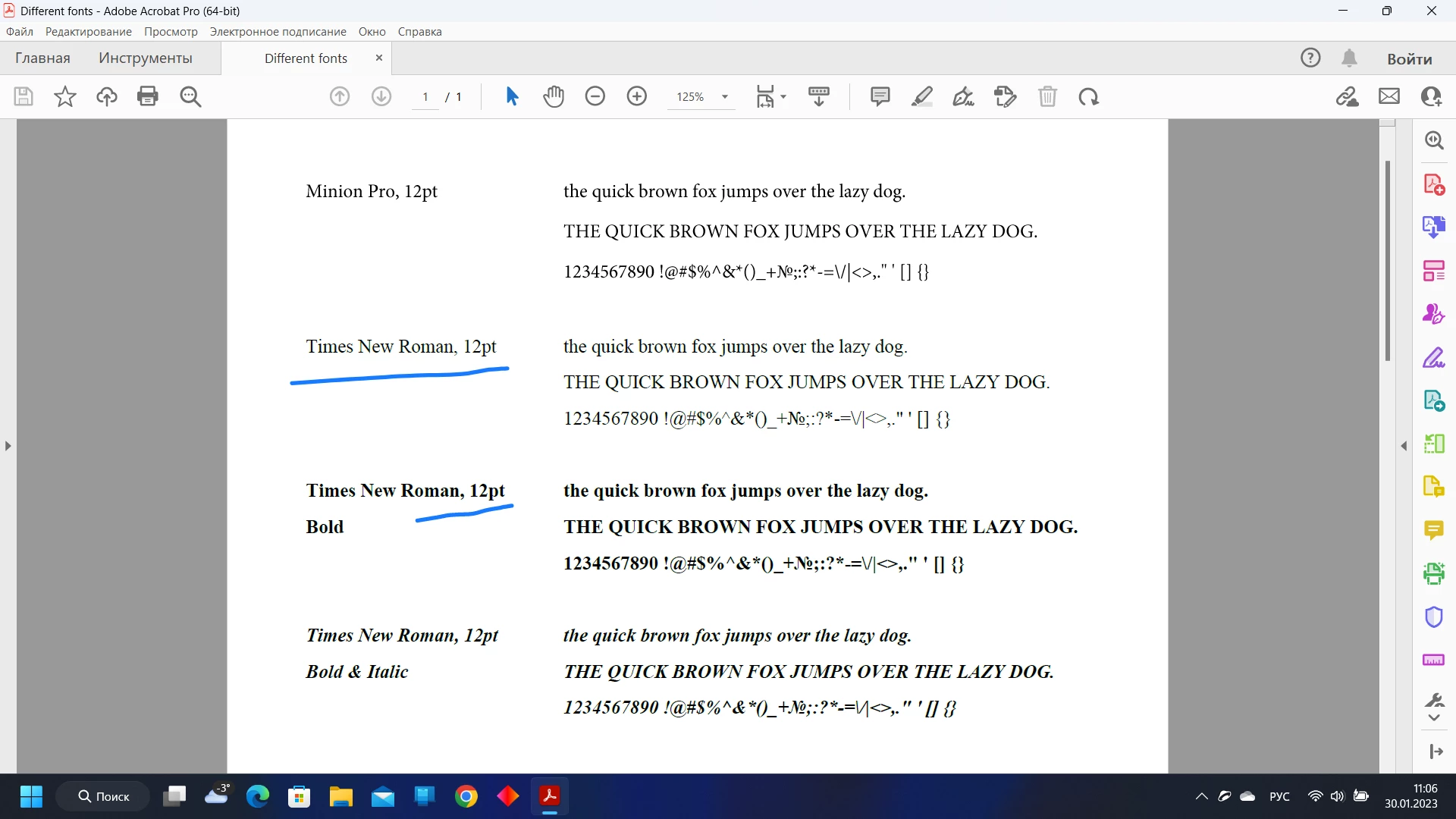Open Find text magnifier tool
The height and width of the screenshot is (819, 1456).
[190, 96]
